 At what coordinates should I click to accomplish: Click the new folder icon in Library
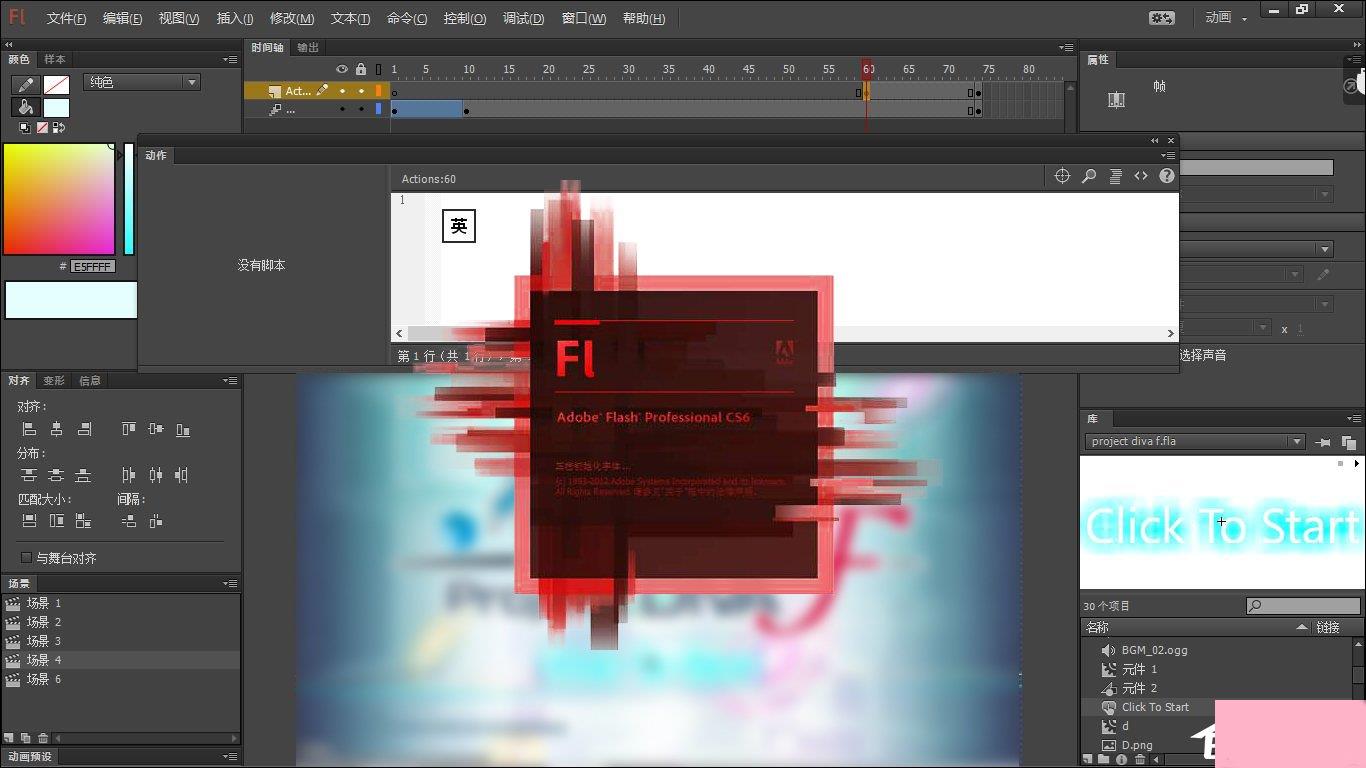pyautogui.click(x=1106, y=760)
